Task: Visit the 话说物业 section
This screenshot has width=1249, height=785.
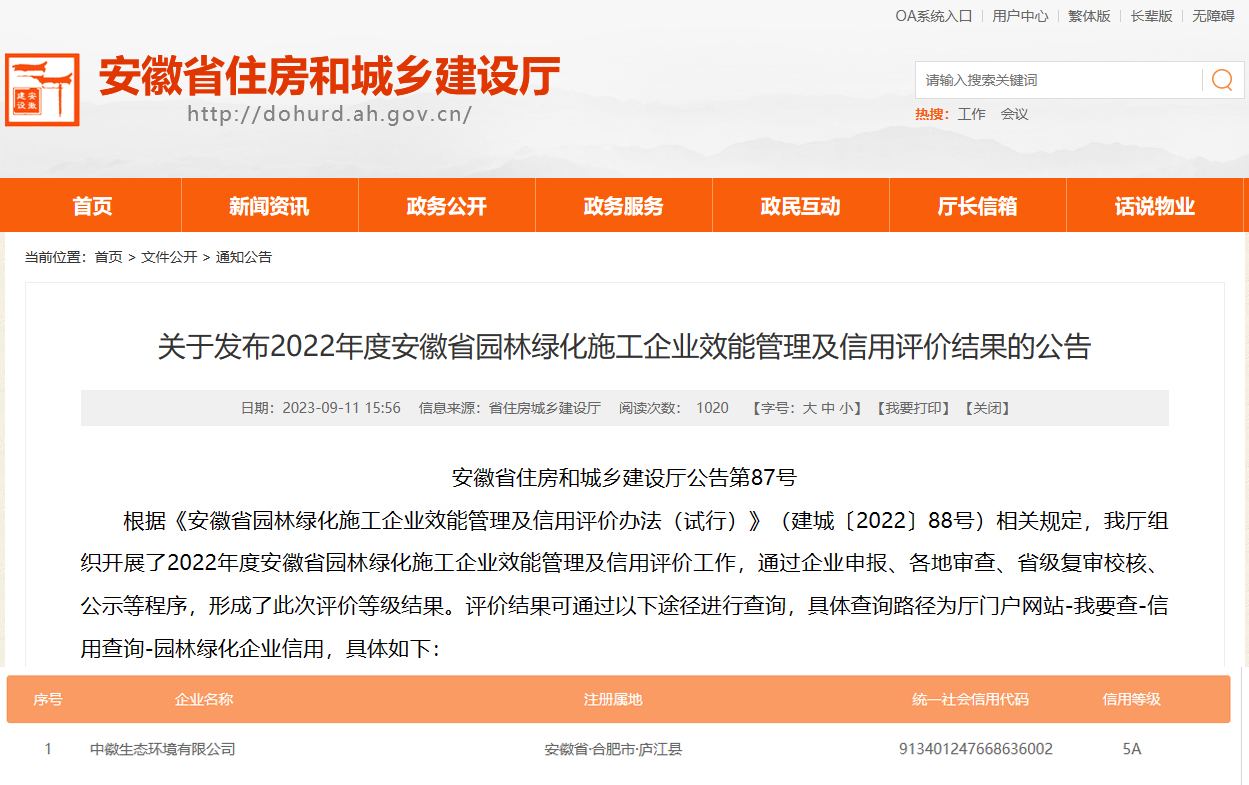Action: pyautogui.click(x=1155, y=206)
